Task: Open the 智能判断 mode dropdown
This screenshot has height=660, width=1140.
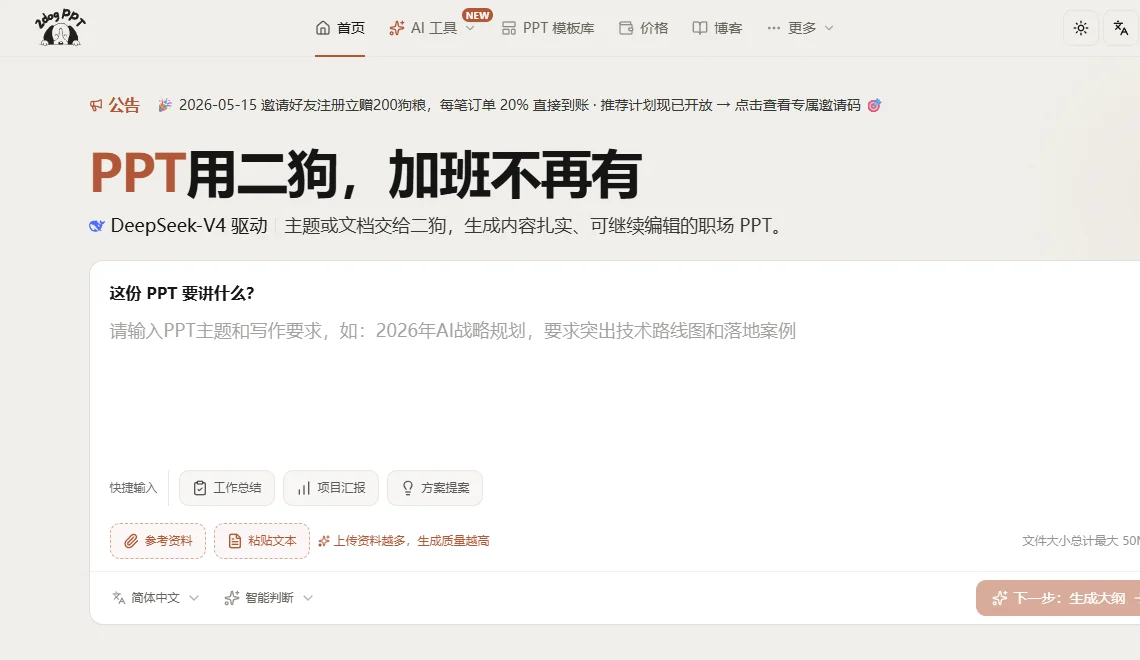Action: point(268,598)
